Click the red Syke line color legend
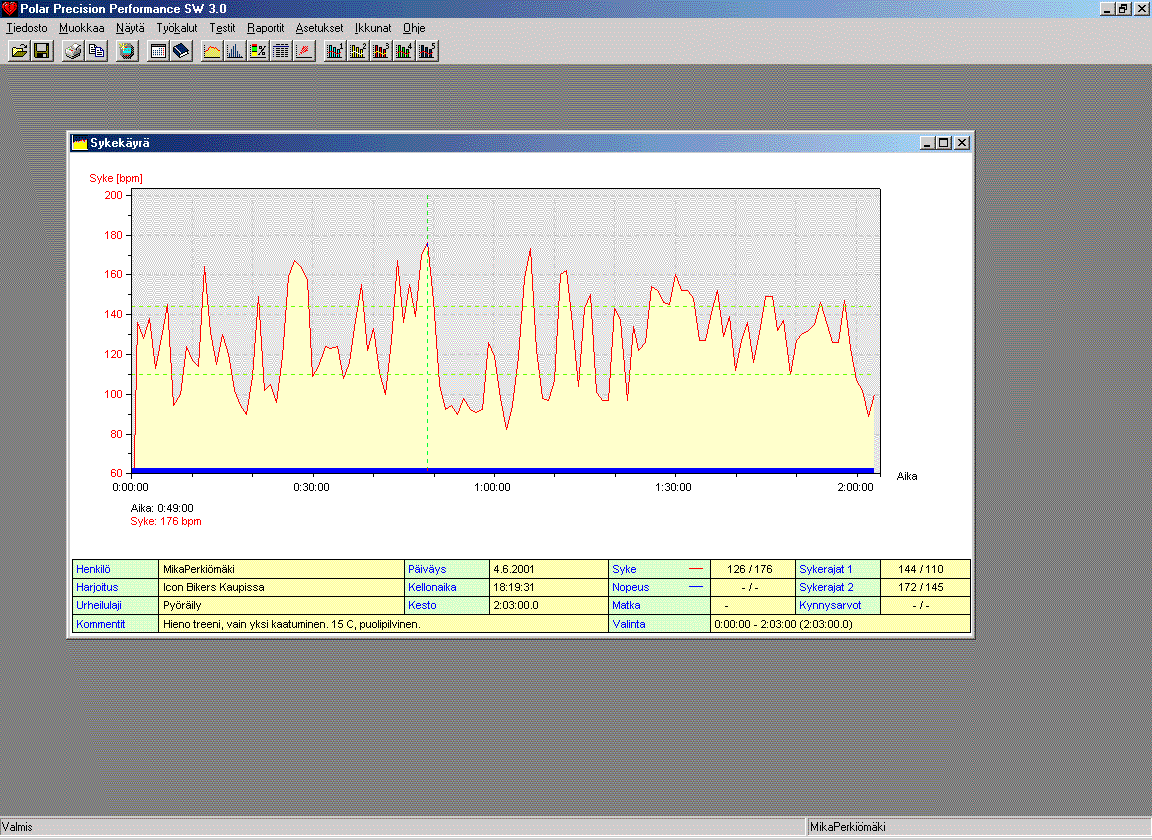 [x=696, y=569]
